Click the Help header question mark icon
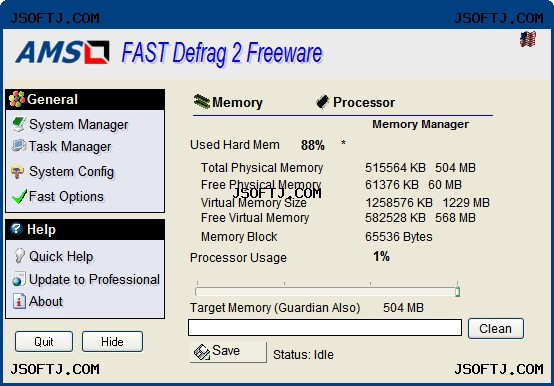554x386 pixels. click(16, 229)
